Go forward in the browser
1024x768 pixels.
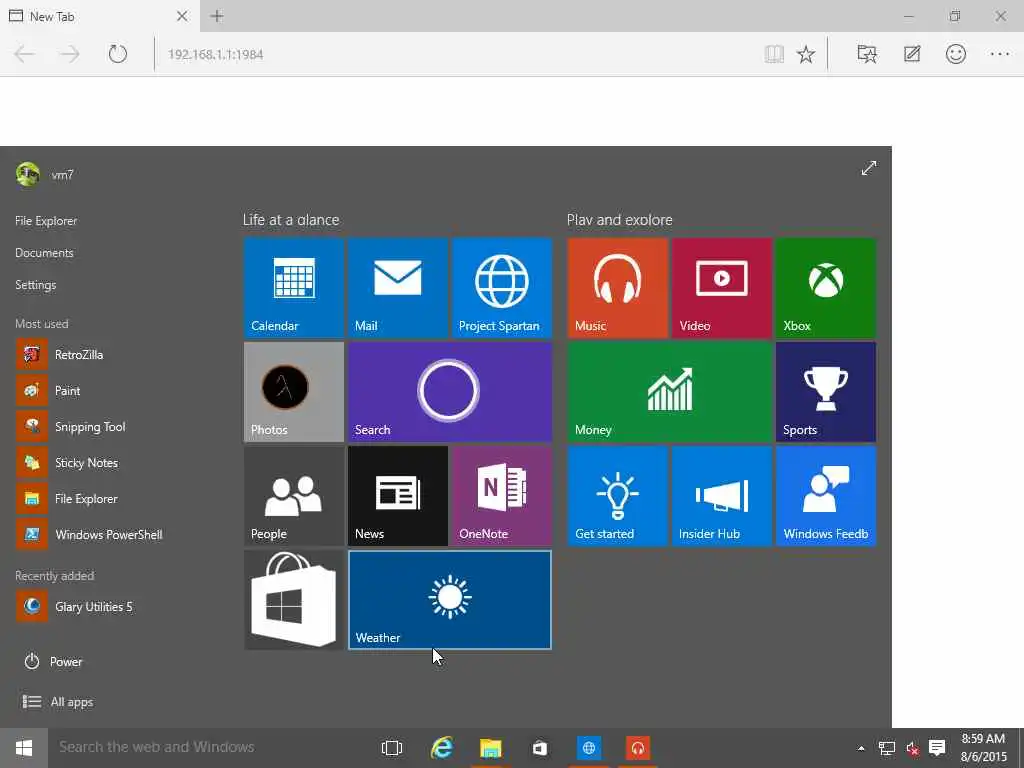(x=69, y=54)
